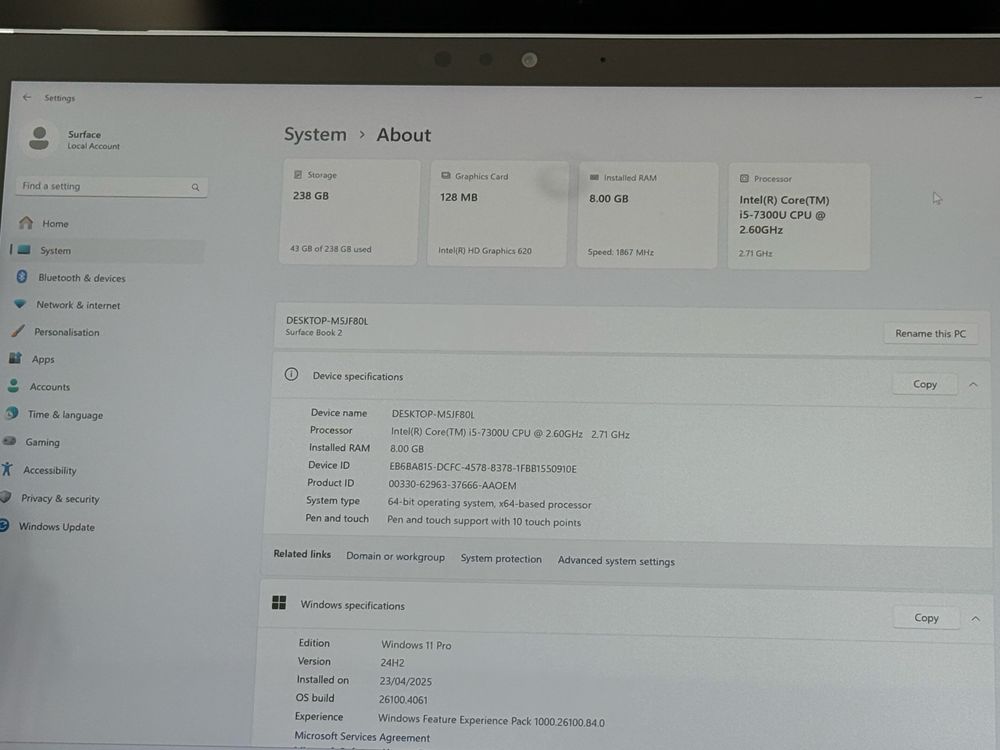Open Advanced system settings link

pos(616,561)
